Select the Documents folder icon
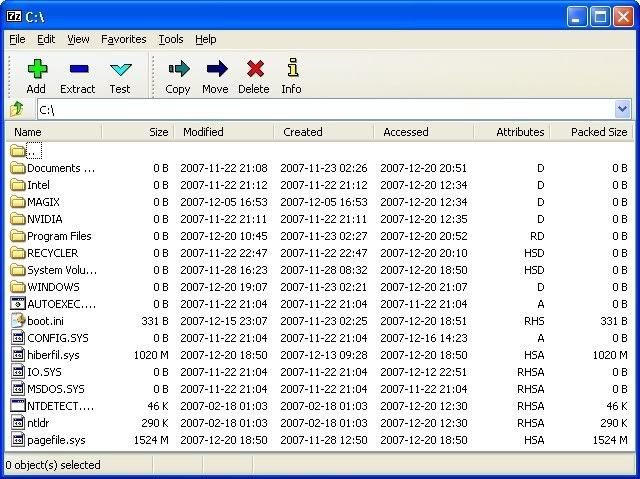The width and height of the screenshot is (640, 479). coord(18,168)
